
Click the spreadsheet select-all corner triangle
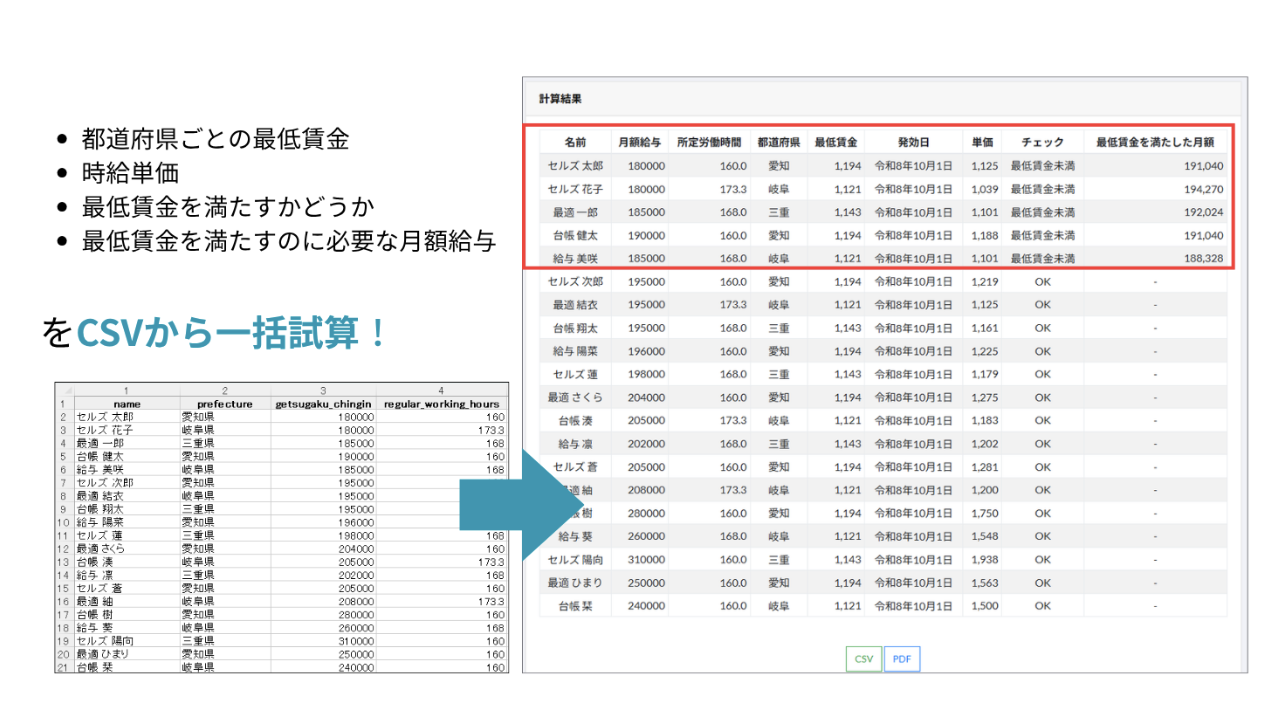[65, 390]
